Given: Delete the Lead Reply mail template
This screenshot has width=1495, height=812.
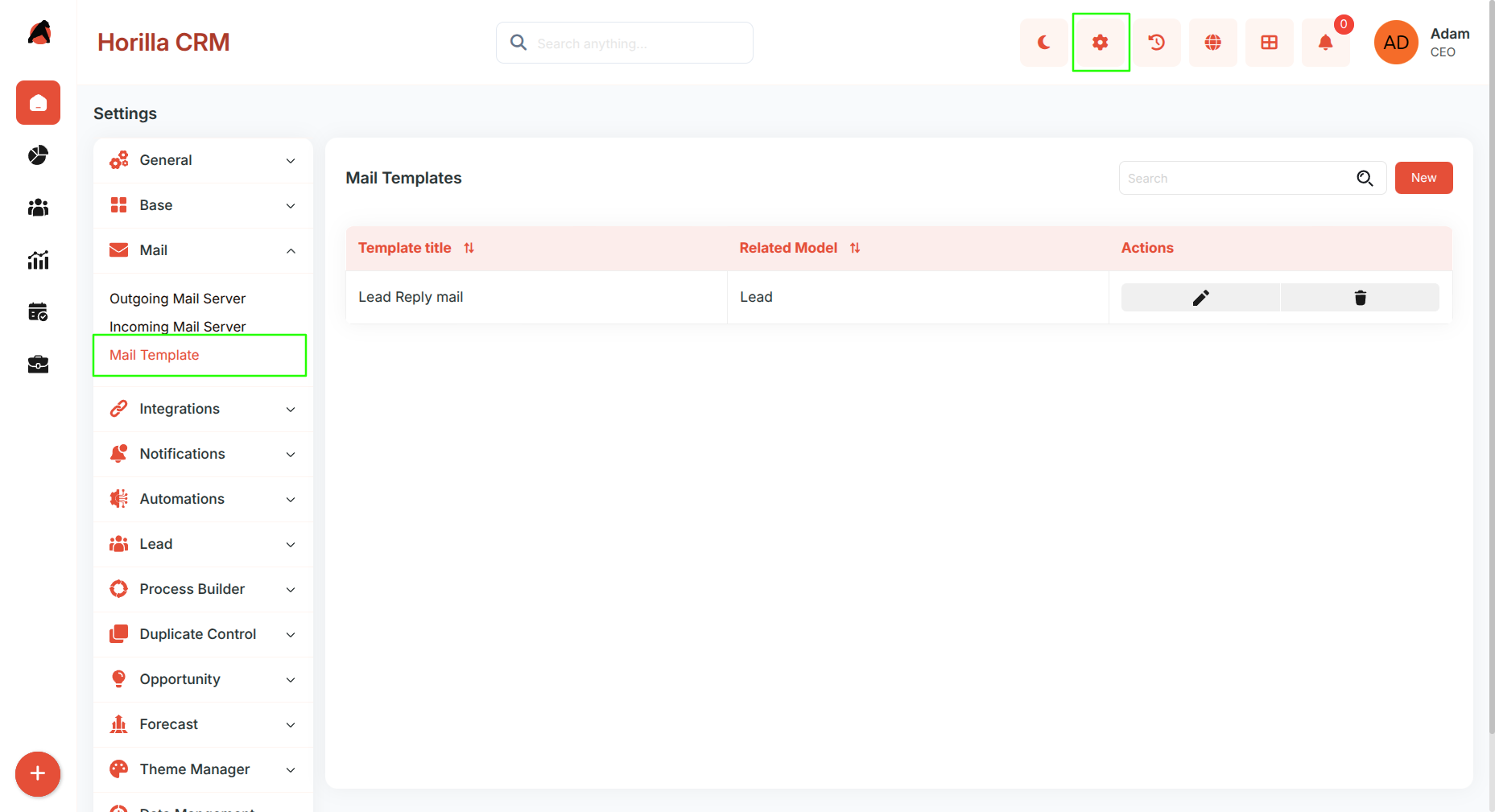Looking at the screenshot, I should 1360,298.
